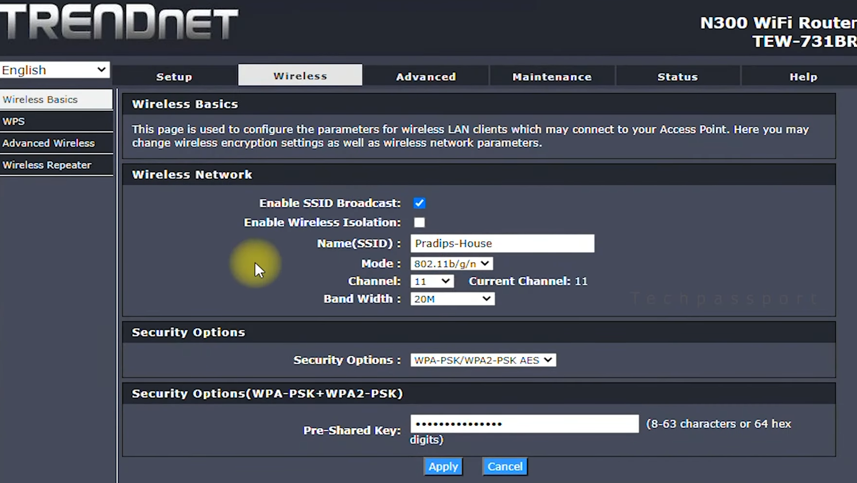Screen dimensions: 857x483
Task: Go to the Maintenance tab
Action: click(552, 76)
